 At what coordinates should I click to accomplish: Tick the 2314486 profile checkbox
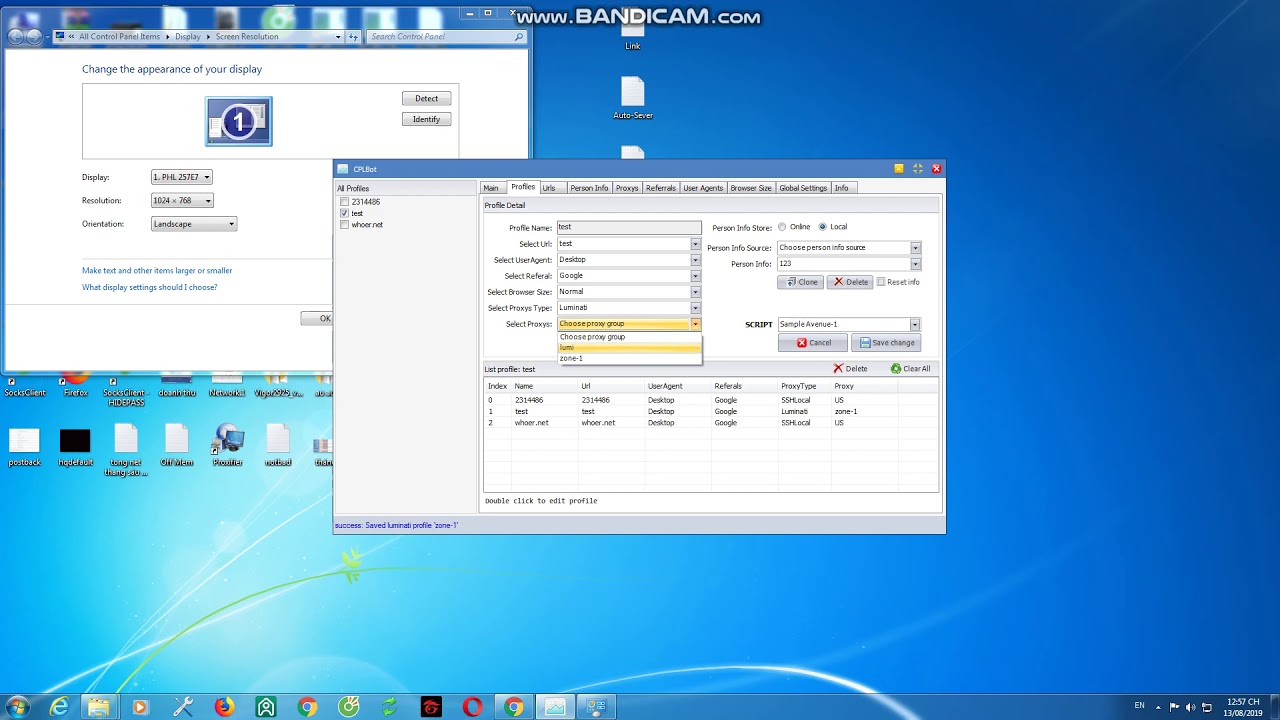pos(344,202)
